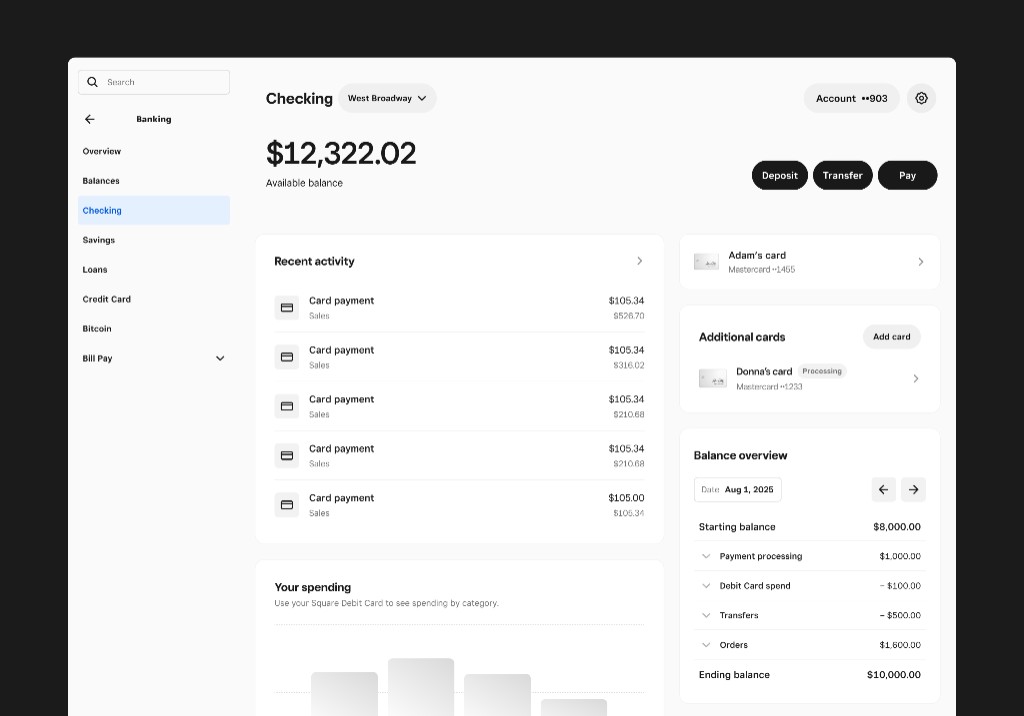The width and height of the screenshot is (1024, 716).
Task: Click chevron next to Adam's card
Action: click(921, 262)
